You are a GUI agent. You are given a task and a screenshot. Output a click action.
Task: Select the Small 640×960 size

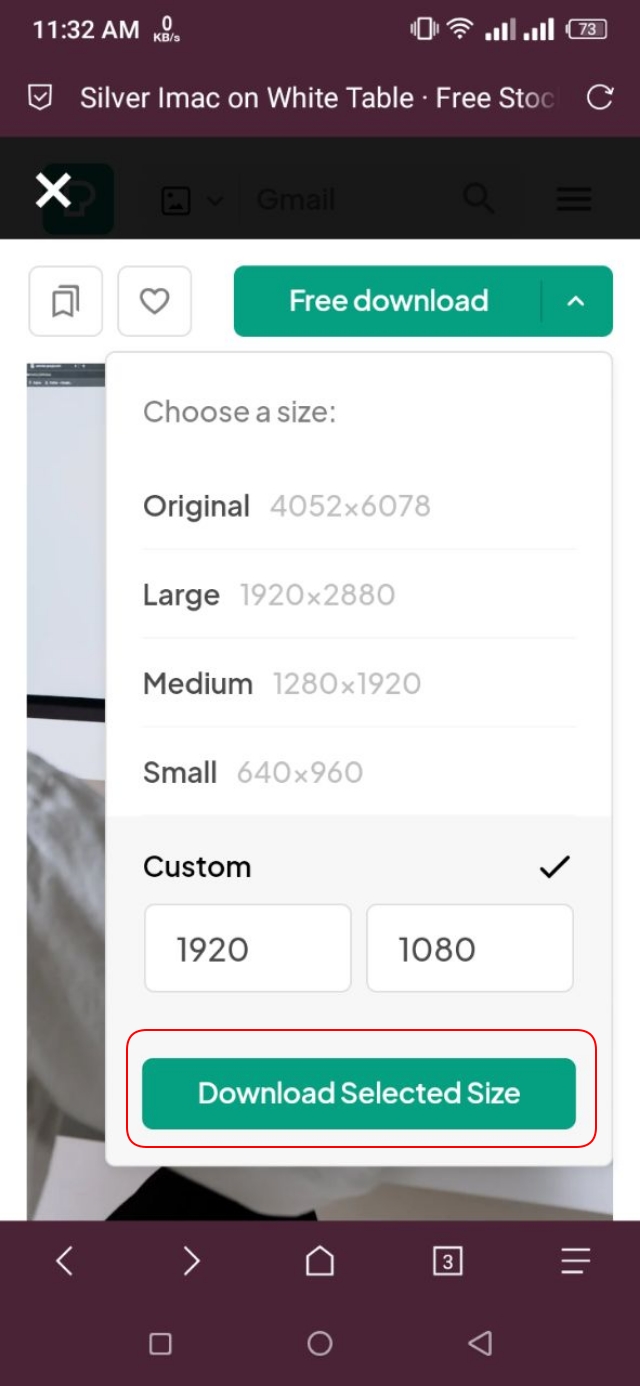point(253,772)
